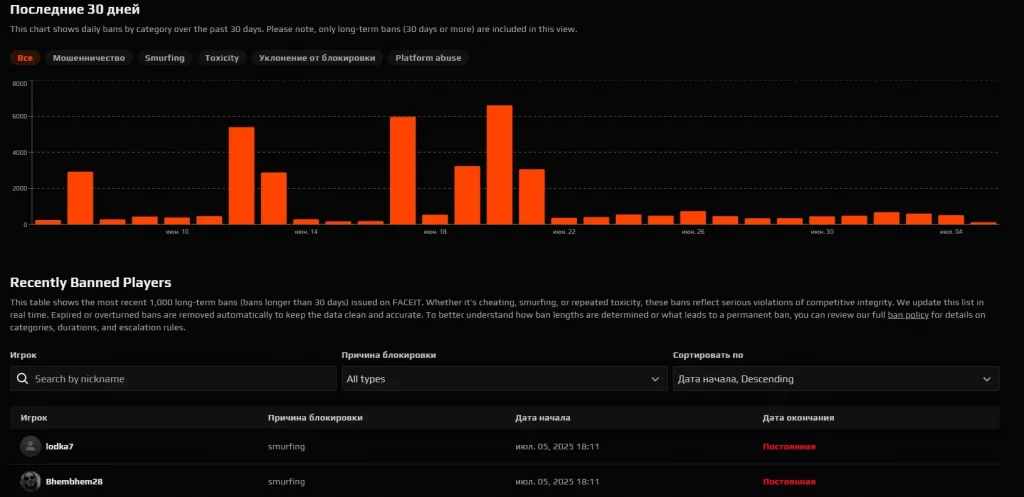Screen dimensions: 1024x497
Task: Click the июн. 22 axis label
Action: click(564, 232)
